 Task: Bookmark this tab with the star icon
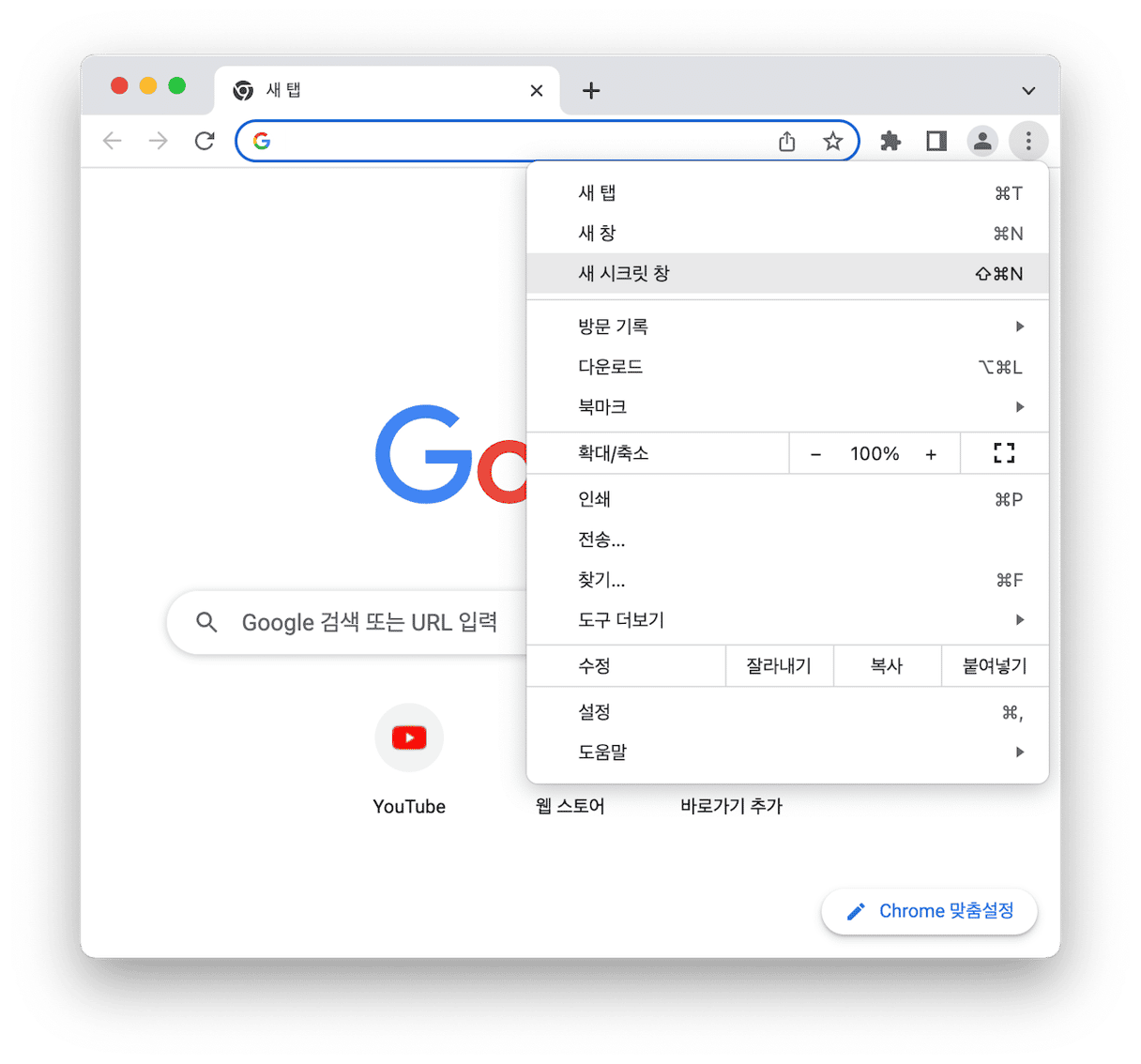(832, 141)
